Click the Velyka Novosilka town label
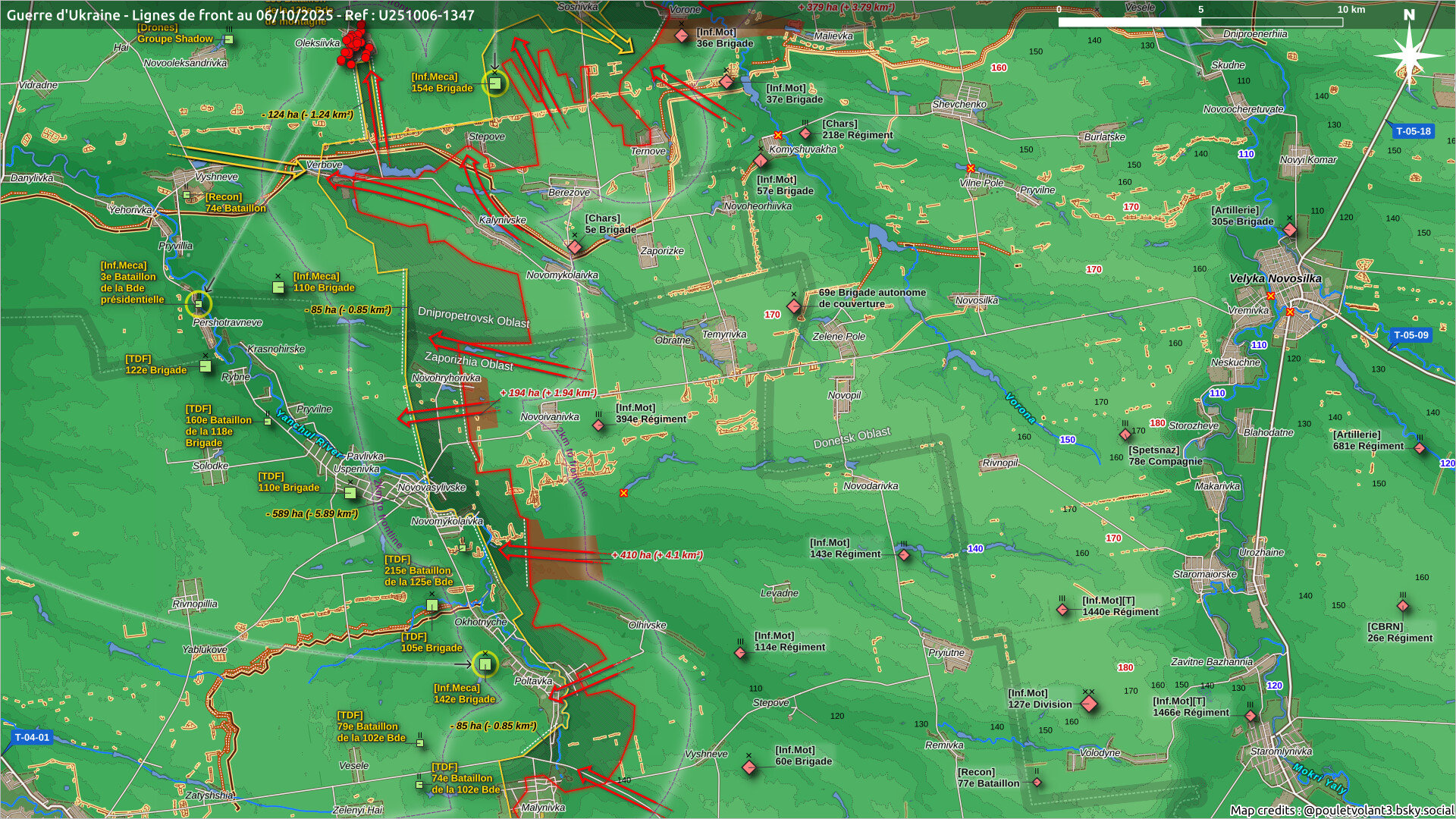 (1275, 278)
